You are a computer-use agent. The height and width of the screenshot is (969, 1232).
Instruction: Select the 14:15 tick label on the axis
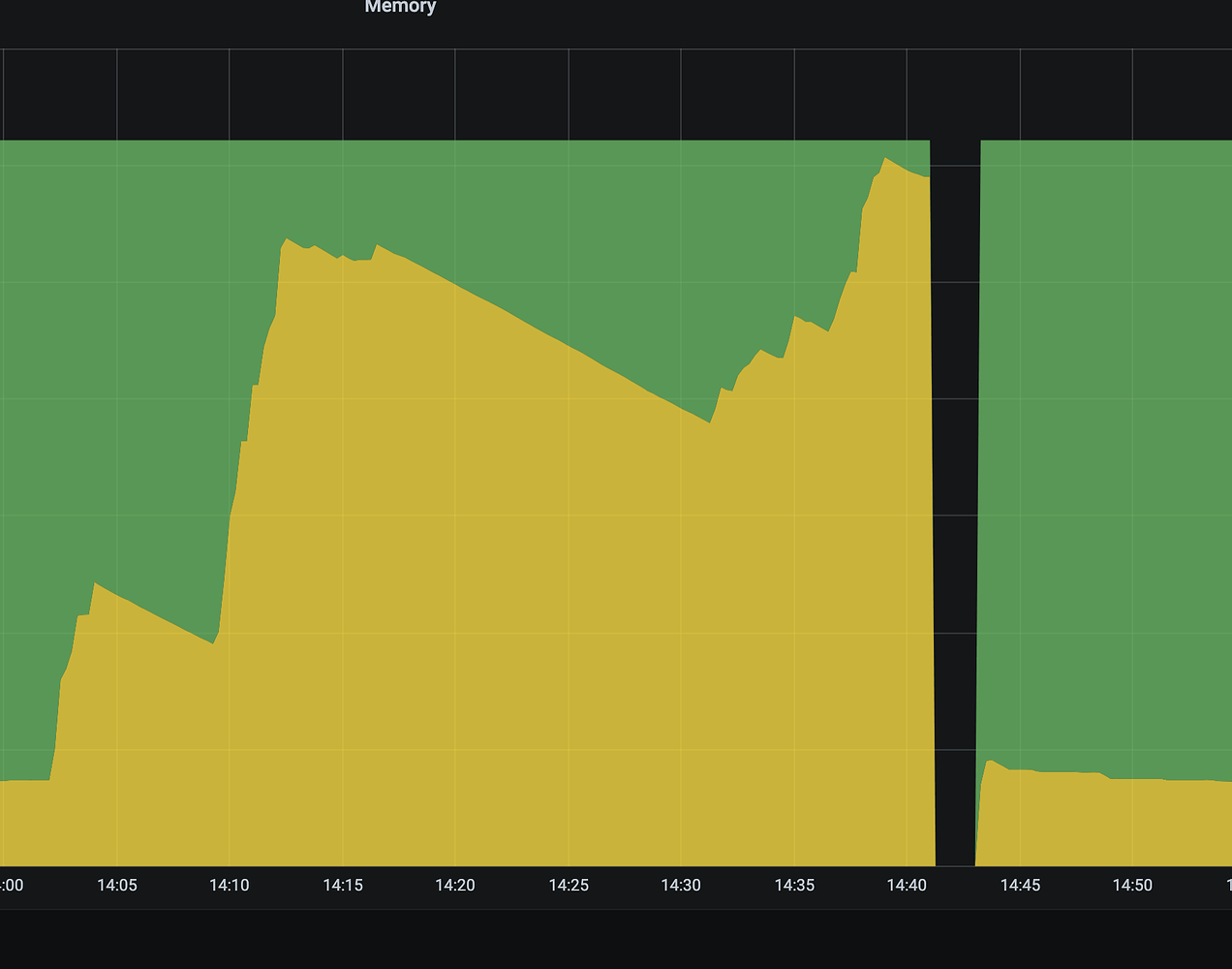tap(343, 885)
